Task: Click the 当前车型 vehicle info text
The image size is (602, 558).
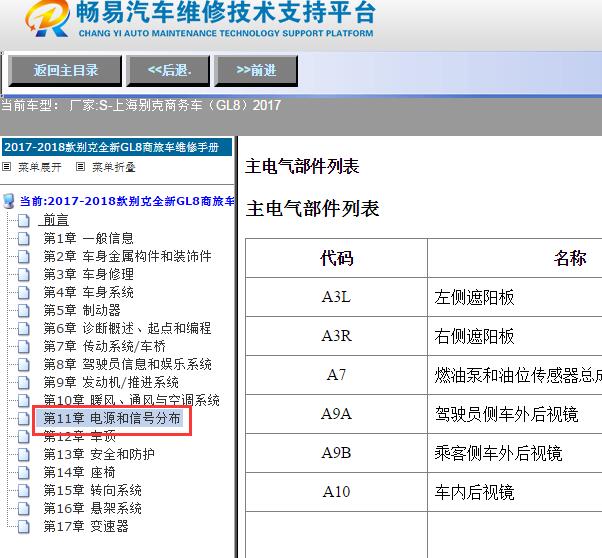Action: [x=141, y=105]
